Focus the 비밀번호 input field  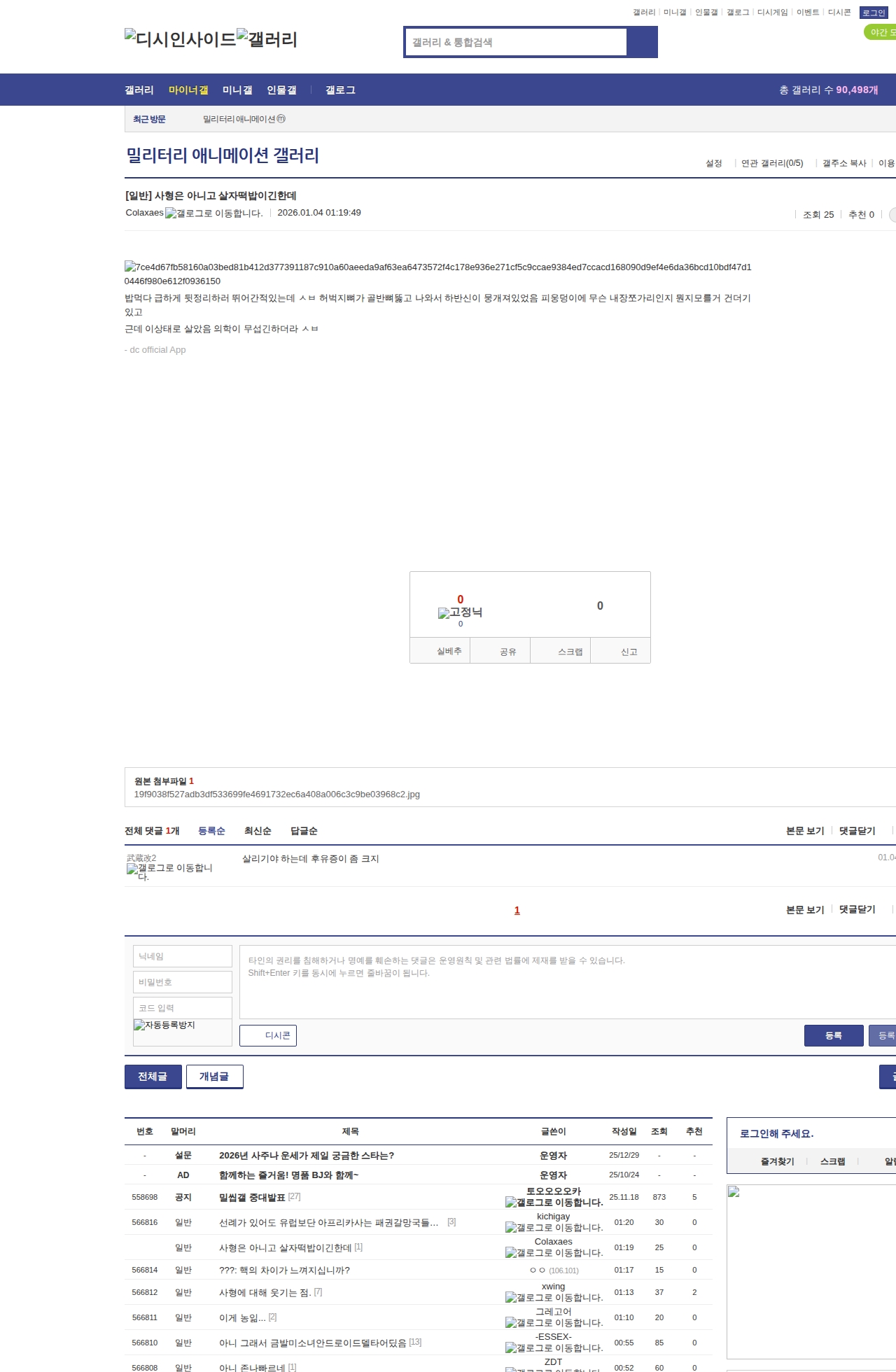tap(183, 982)
